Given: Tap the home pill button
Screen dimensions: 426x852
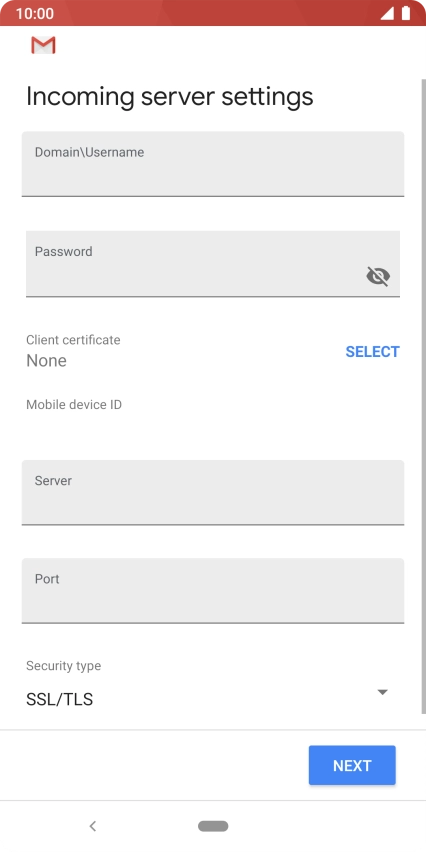Looking at the screenshot, I should [213, 826].
